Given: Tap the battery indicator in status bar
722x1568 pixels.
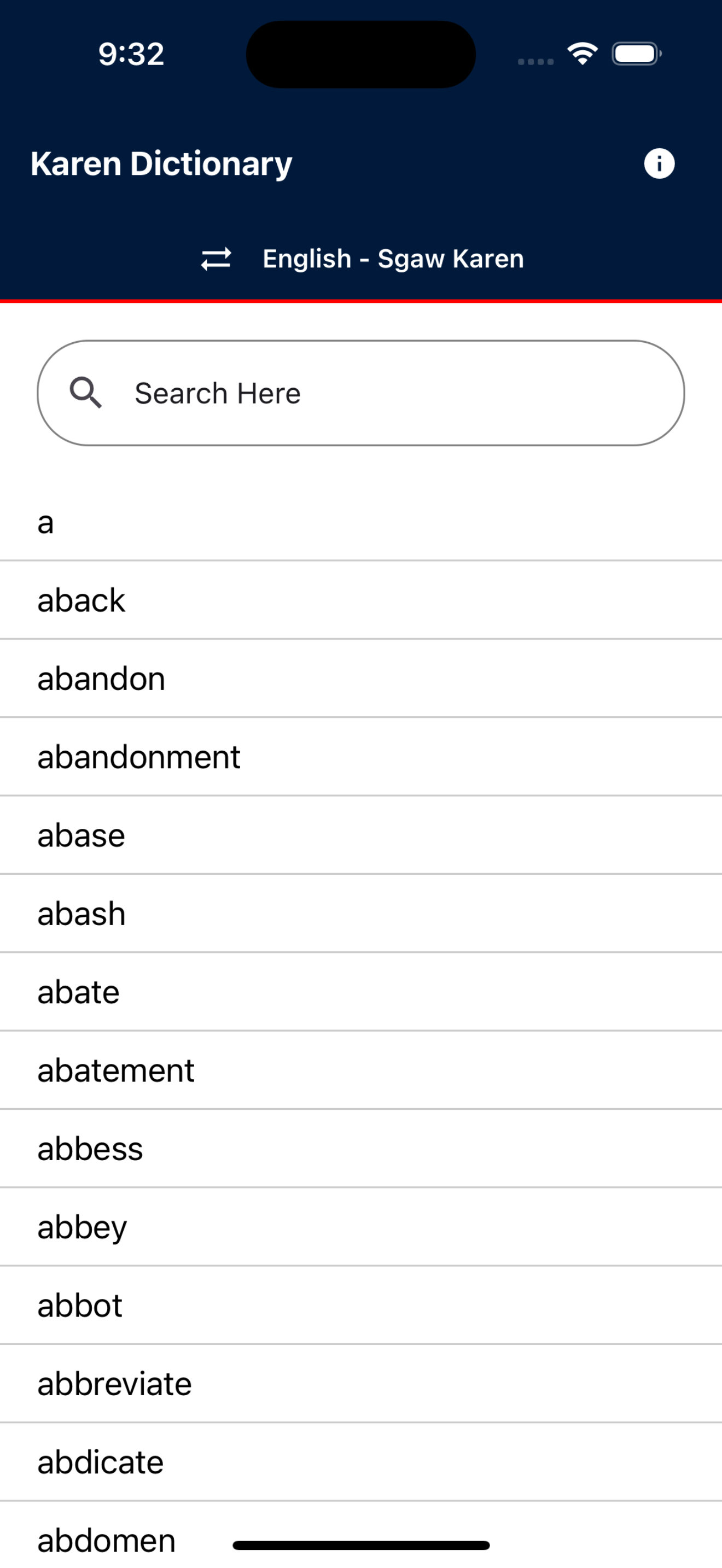Looking at the screenshot, I should click(635, 53).
